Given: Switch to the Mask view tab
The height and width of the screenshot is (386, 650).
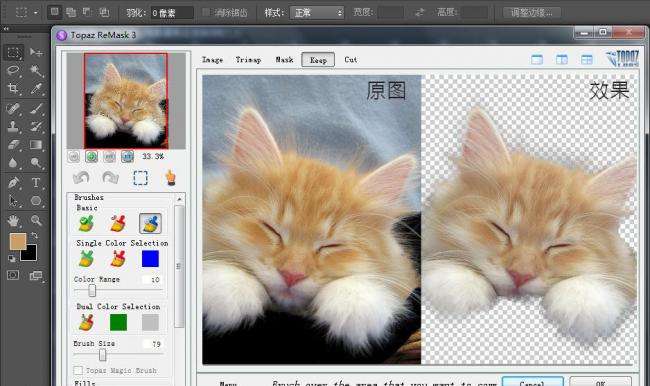Looking at the screenshot, I should coord(284,60).
